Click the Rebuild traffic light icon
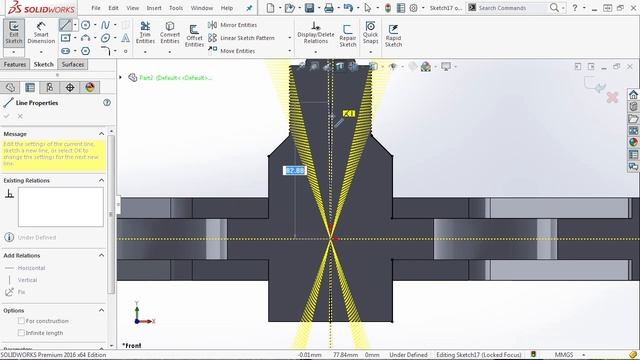 (x=388, y=8)
